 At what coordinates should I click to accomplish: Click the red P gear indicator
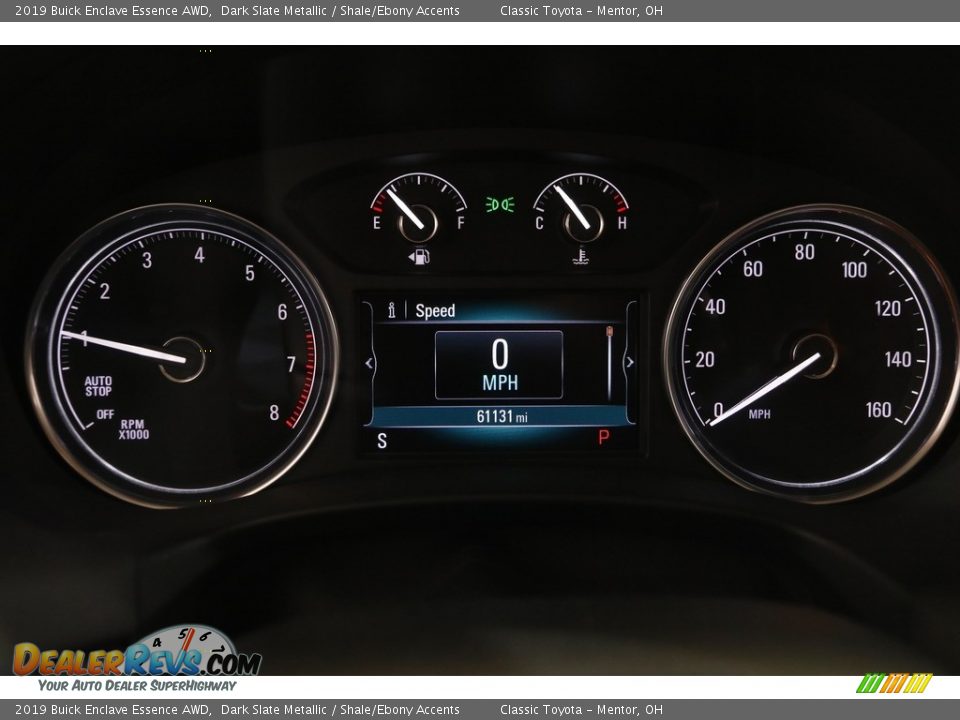coord(603,438)
